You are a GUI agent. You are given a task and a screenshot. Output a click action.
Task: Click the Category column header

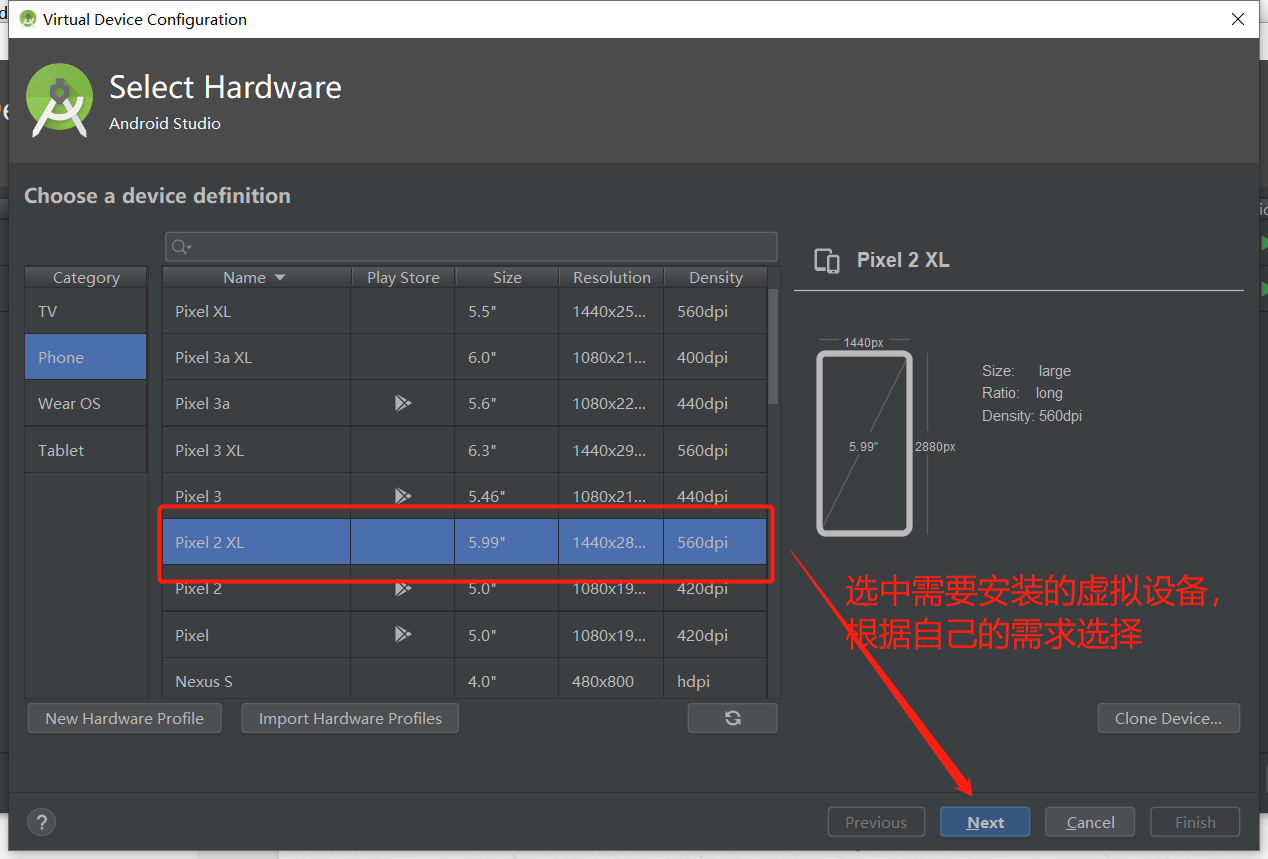point(86,277)
